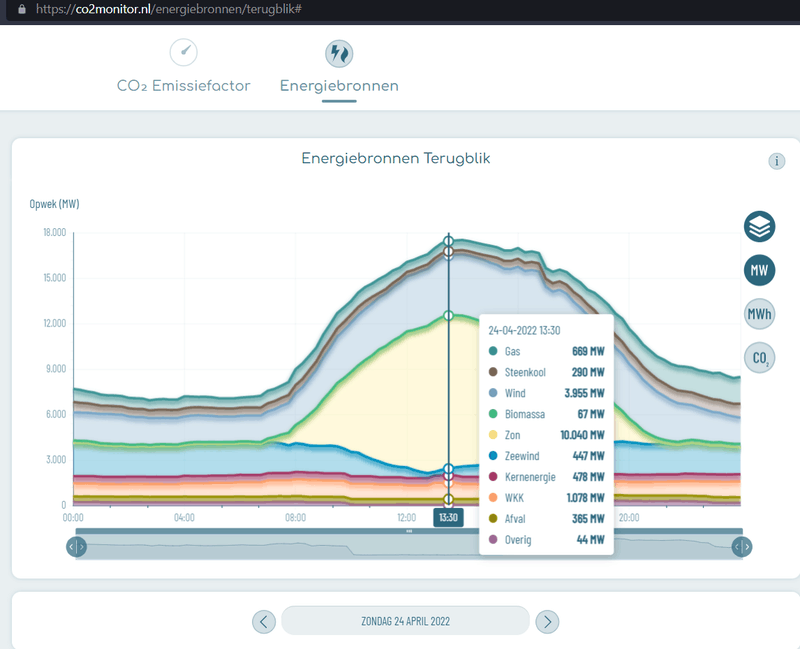The height and width of the screenshot is (649, 800).
Task: Click the browser address bar URL
Action: (168, 9)
